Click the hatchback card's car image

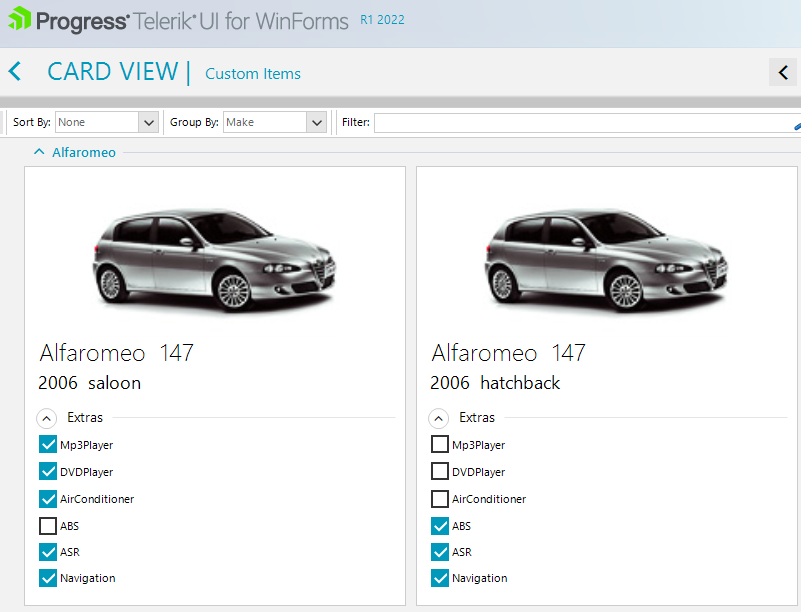point(606,260)
